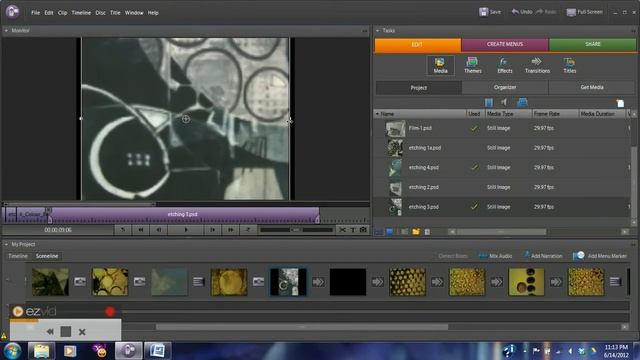Screen dimensions: 640x360
Task: Step forward one frame in monitor
Action: click(x=213, y=230)
